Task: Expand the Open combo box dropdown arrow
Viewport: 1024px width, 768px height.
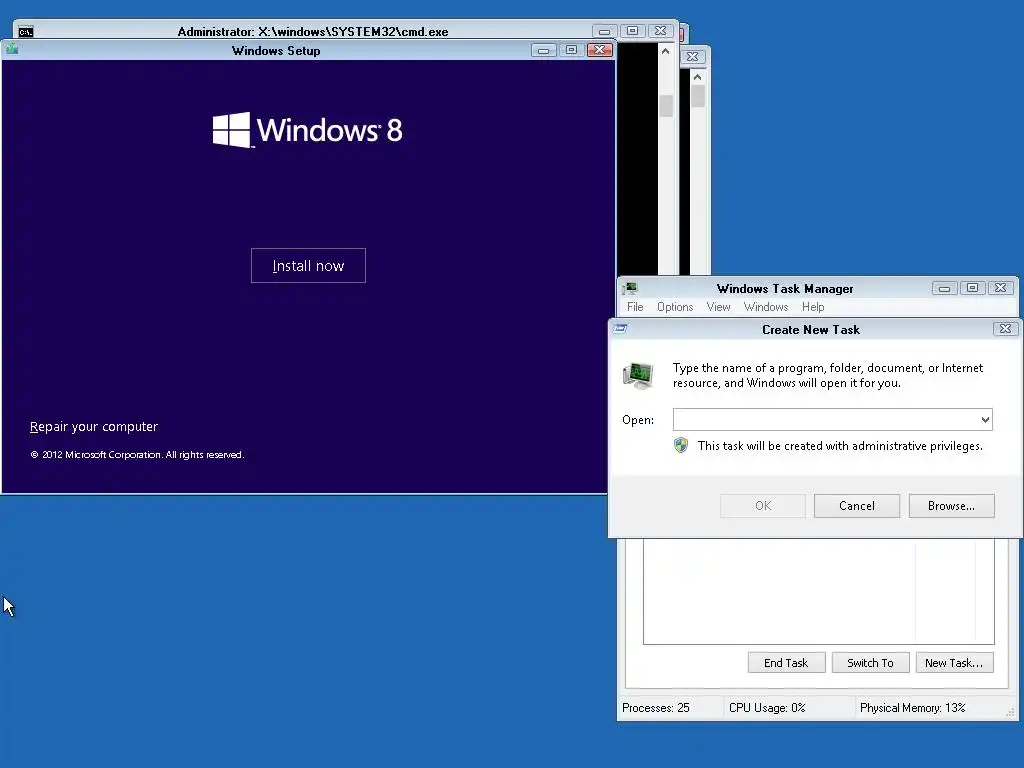Action: [x=985, y=419]
